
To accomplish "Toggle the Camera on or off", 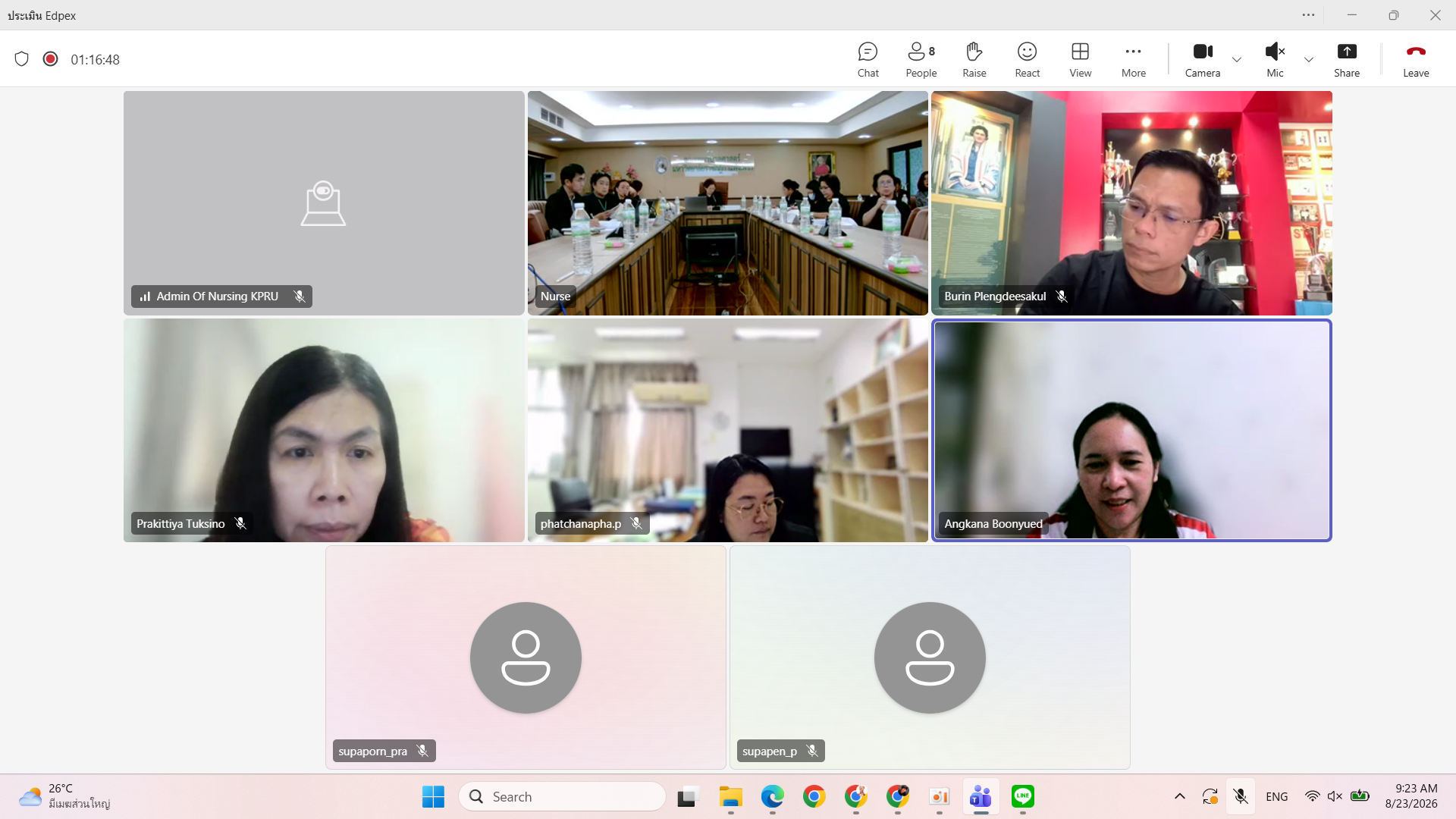I will click(x=1202, y=60).
